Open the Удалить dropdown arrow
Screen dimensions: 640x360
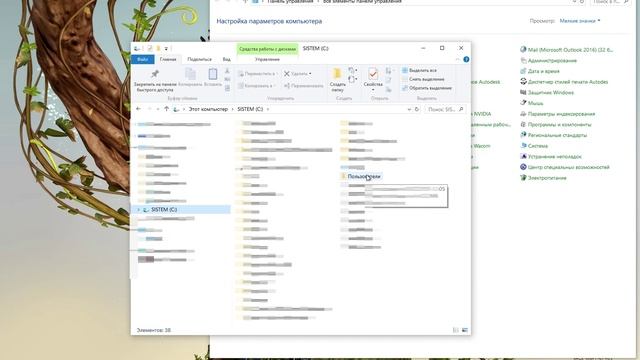coord(310,74)
